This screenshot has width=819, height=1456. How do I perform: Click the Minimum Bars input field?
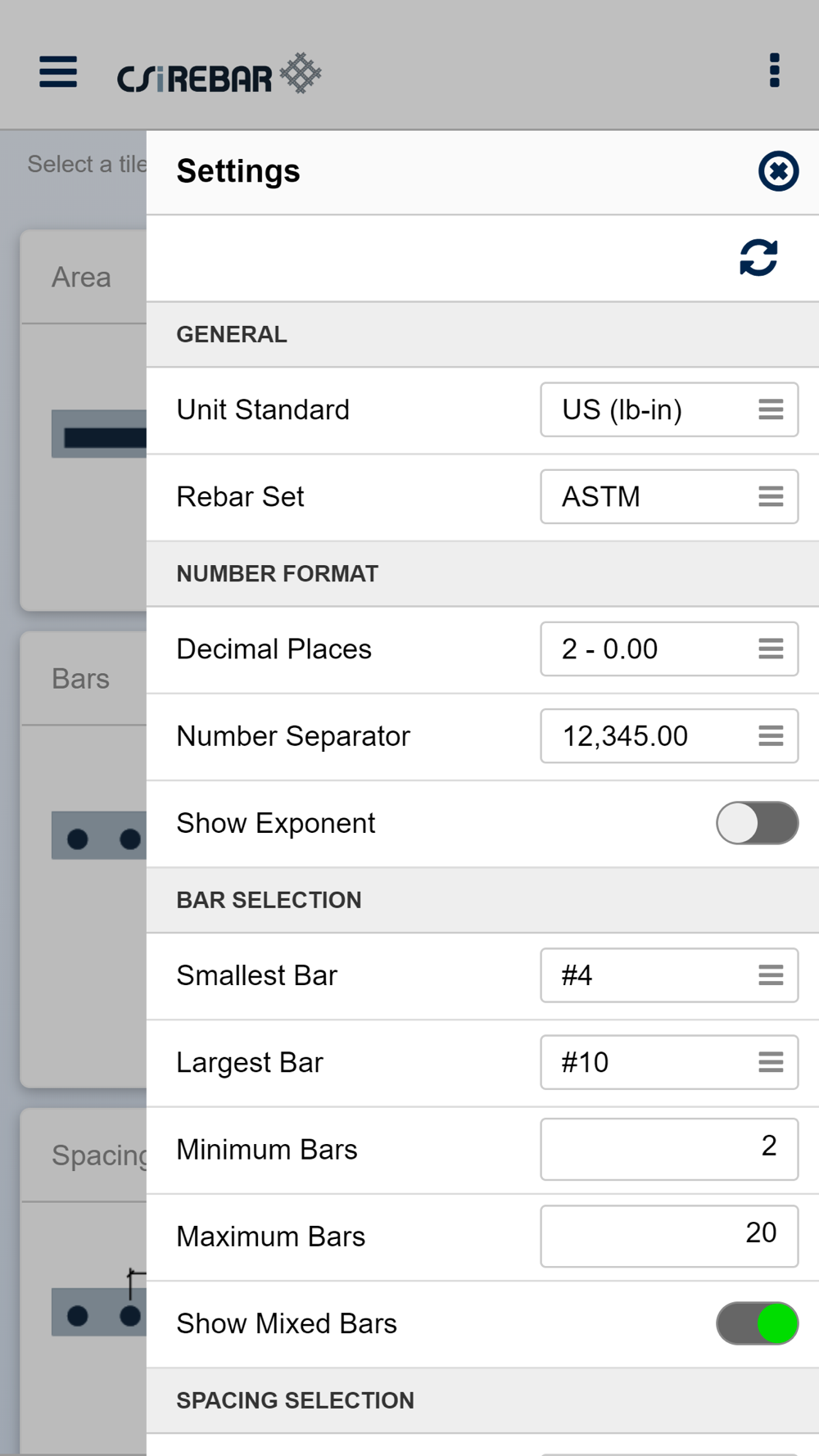669,1149
